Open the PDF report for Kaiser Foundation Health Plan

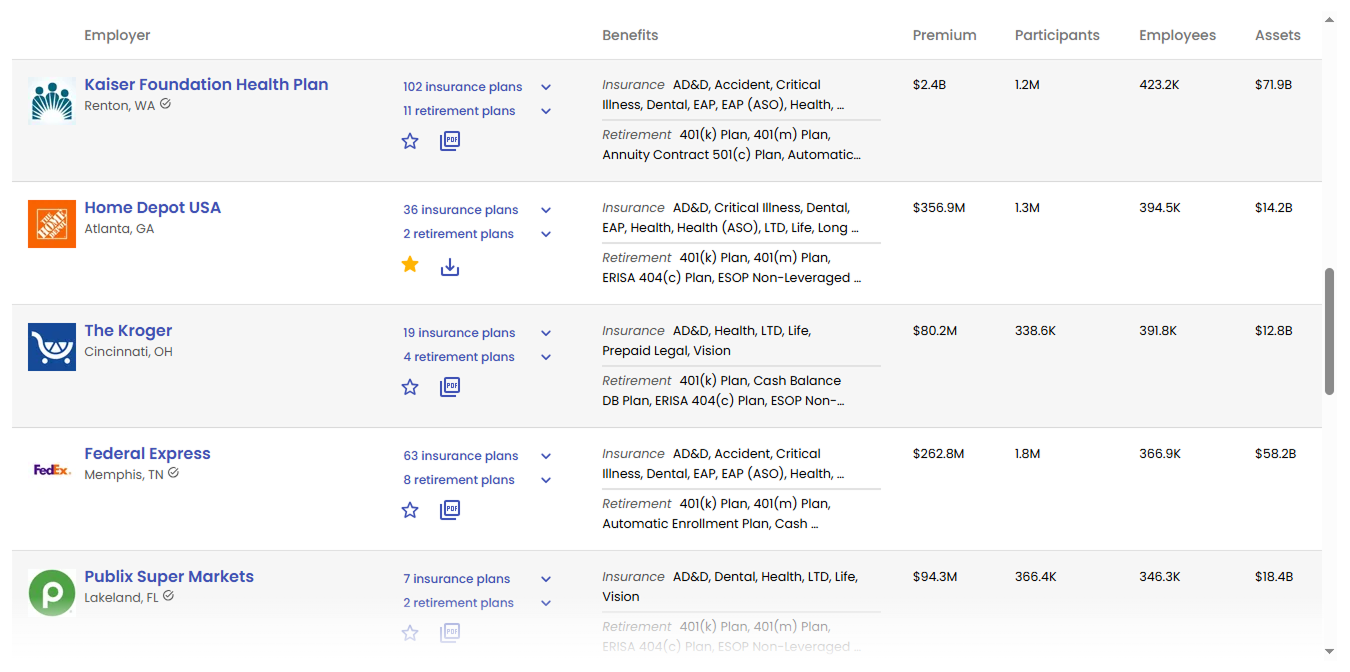pos(449,140)
